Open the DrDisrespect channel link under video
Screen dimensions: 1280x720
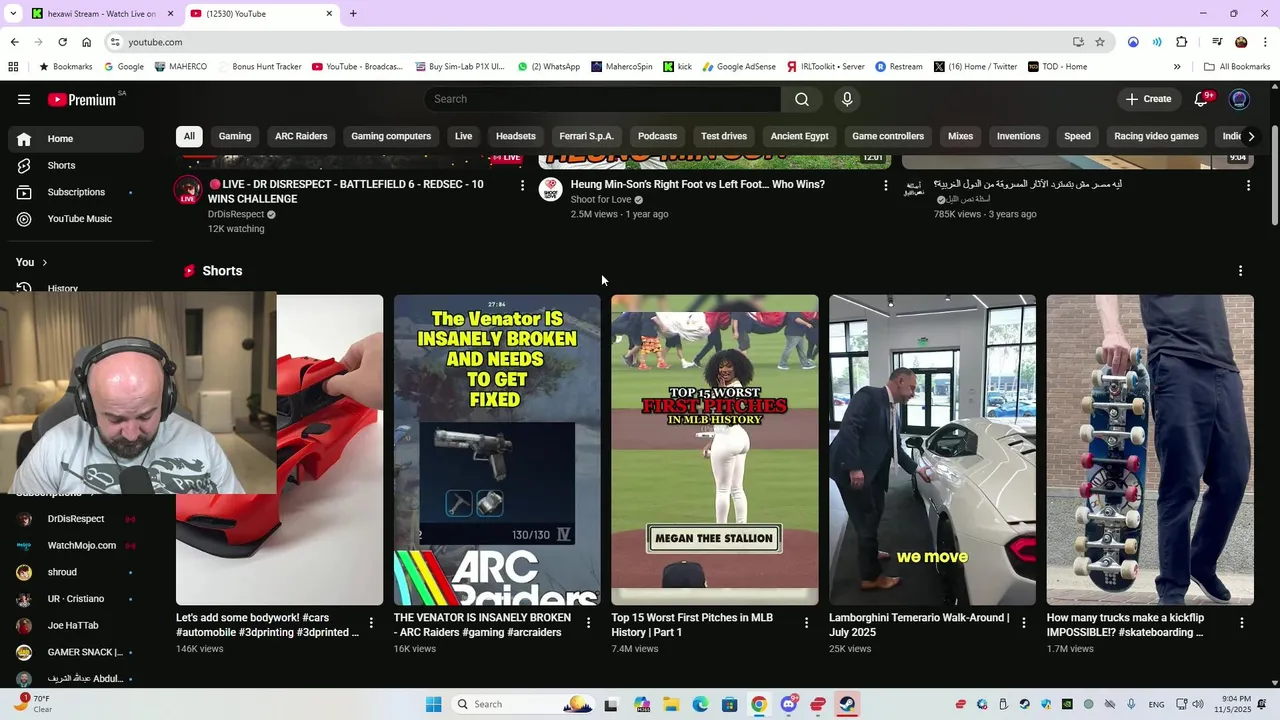(236, 214)
